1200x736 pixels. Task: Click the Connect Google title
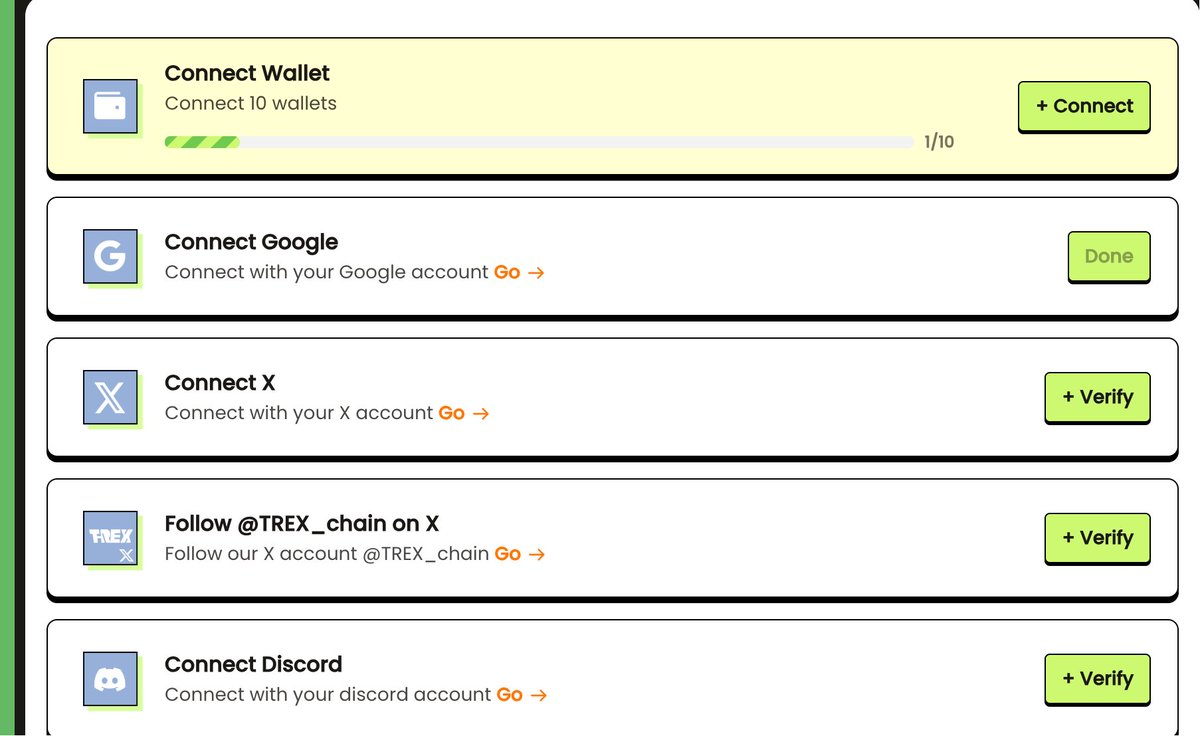click(x=251, y=242)
